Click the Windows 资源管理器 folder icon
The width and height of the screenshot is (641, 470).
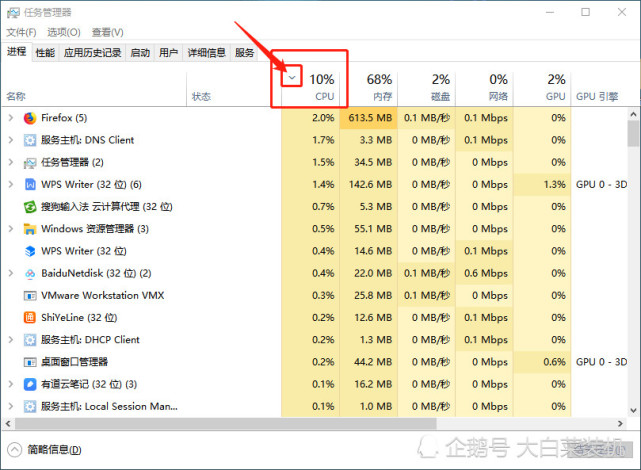[x=30, y=229]
